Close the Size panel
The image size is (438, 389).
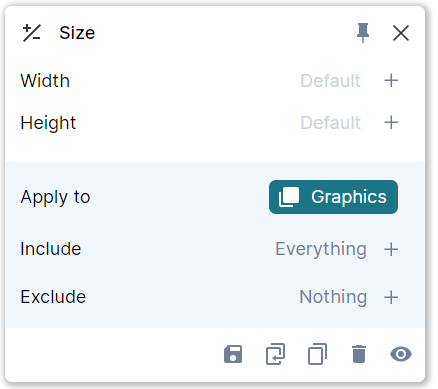(401, 33)
